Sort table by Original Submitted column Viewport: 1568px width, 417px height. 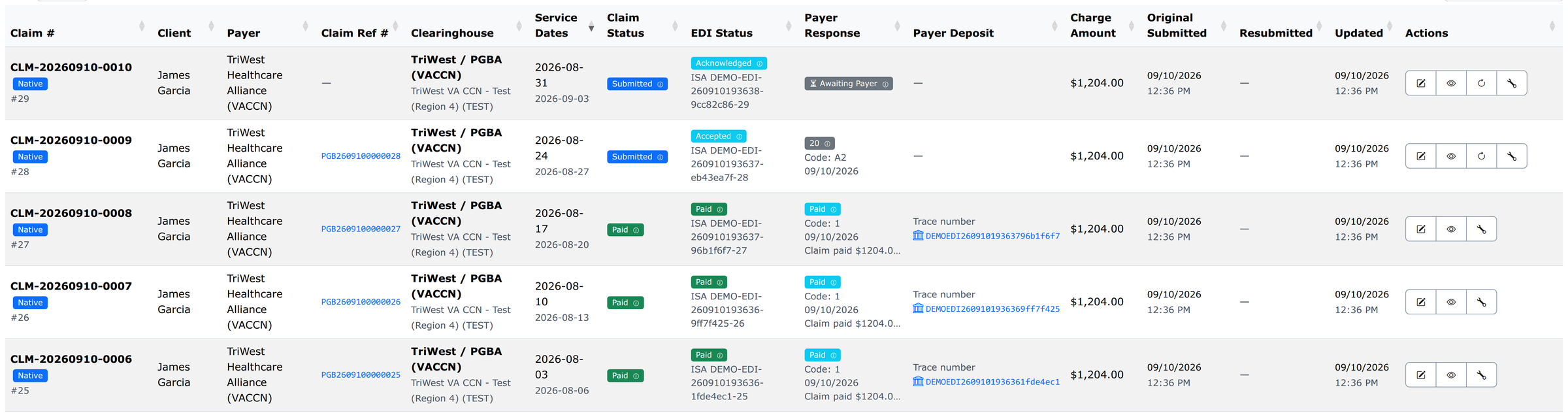[x=1224, y=26]
